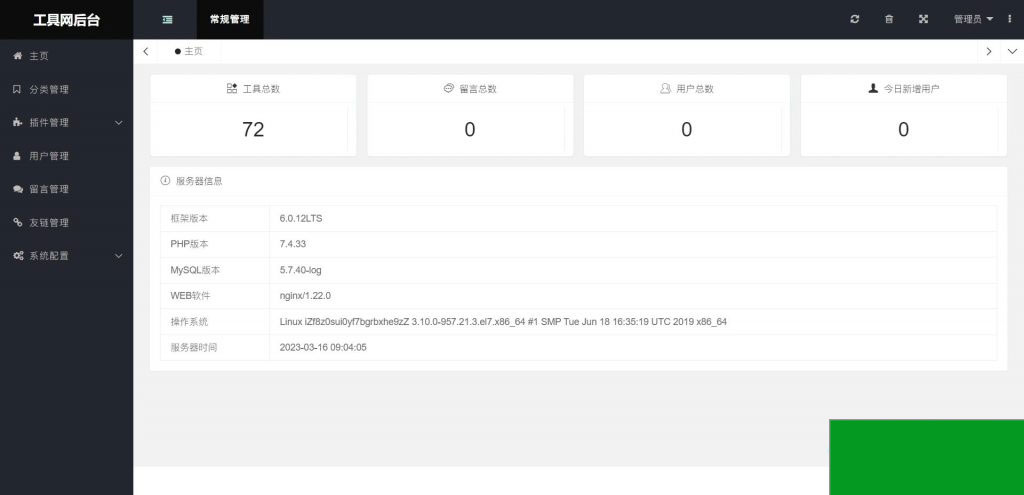Image resolution: width=1024 pixels, height=495 pixels.
Task: Open the tab options down-chevron menu
Action: pyautogui.click(x=1012, y=52)
